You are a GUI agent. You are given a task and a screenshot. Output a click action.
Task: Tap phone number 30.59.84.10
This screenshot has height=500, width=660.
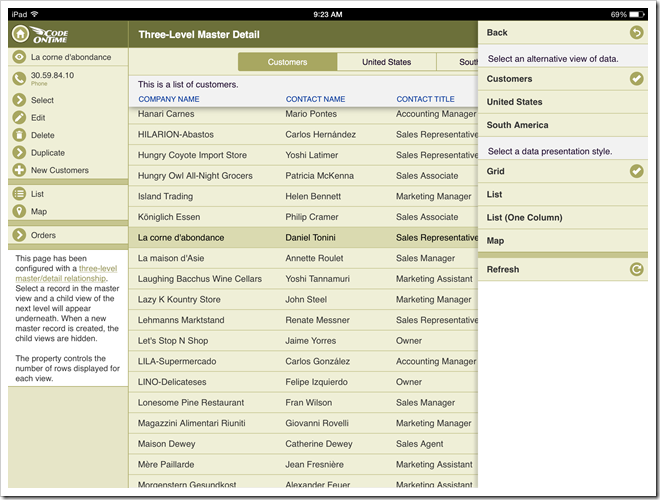coord(52,75)
